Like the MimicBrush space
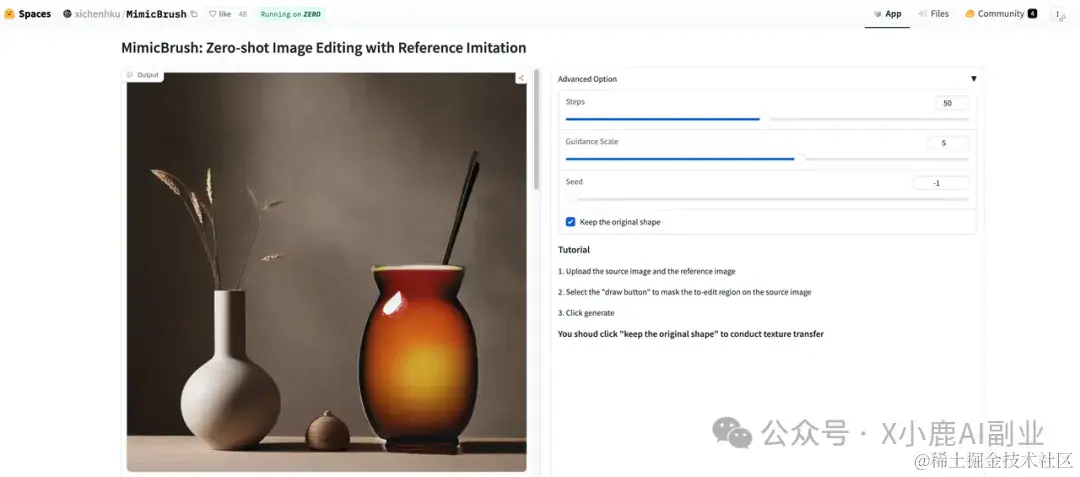Screen dimensions: 1080x477 pos(220,14)
